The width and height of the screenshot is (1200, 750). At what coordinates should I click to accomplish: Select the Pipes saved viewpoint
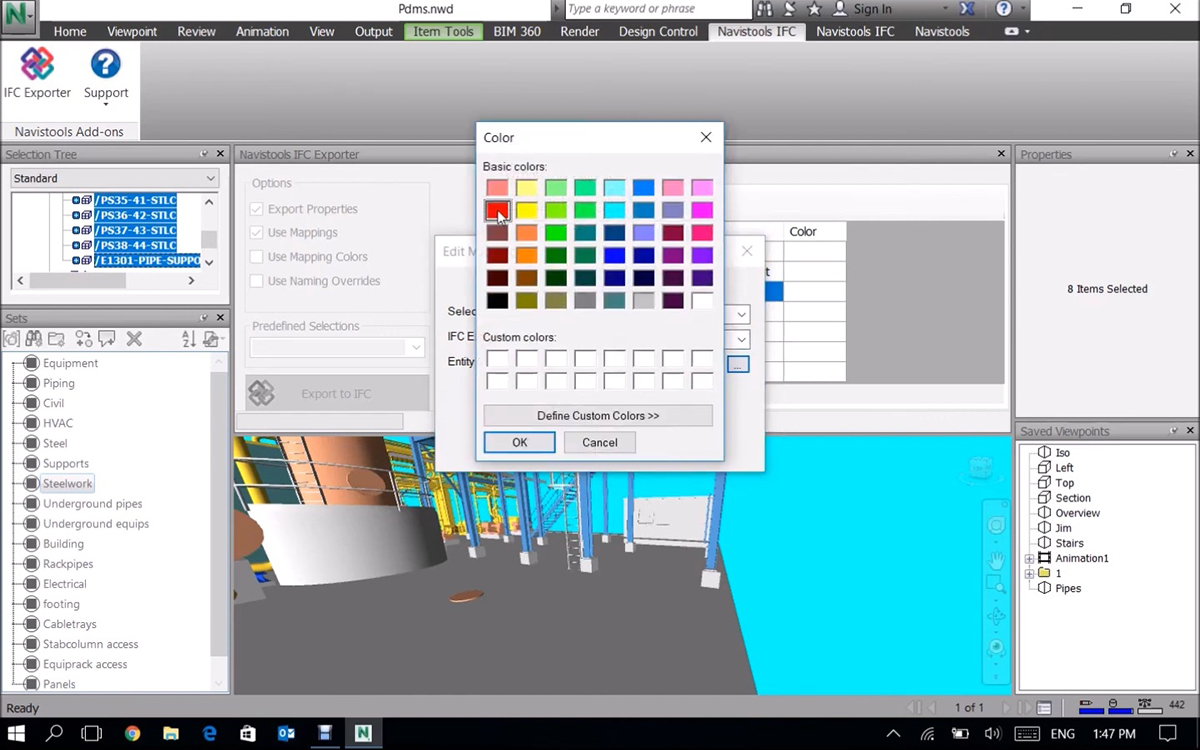[x=1068, y=588]
